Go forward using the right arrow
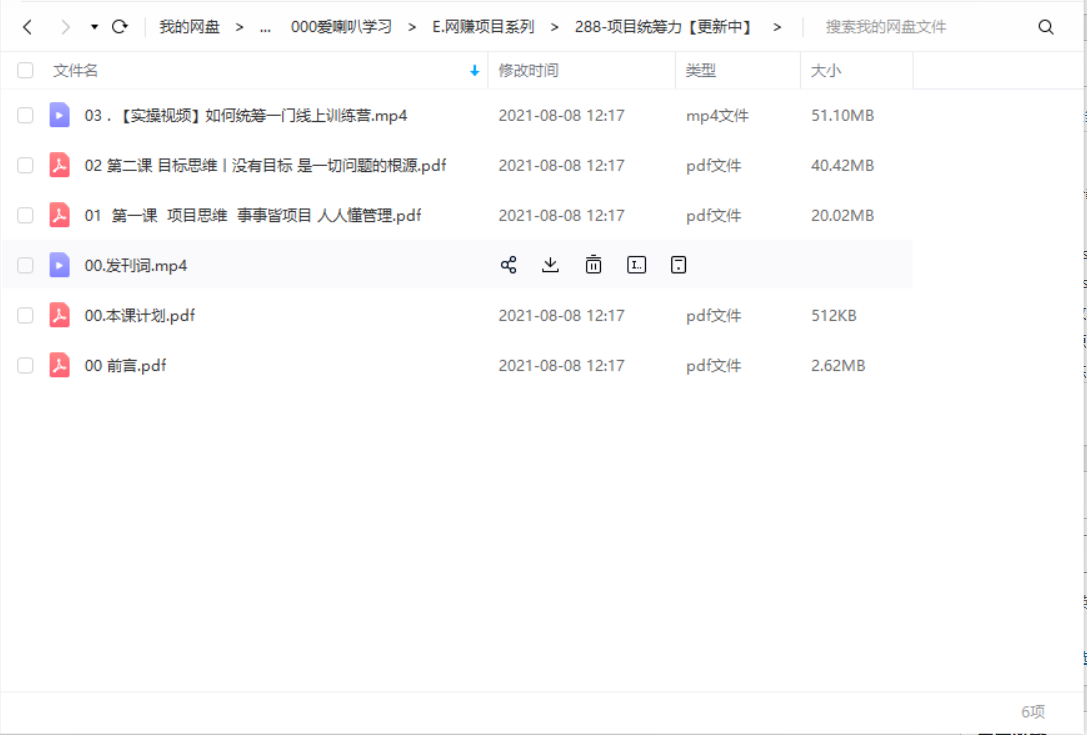The image size is (1087, 735). 65,27
